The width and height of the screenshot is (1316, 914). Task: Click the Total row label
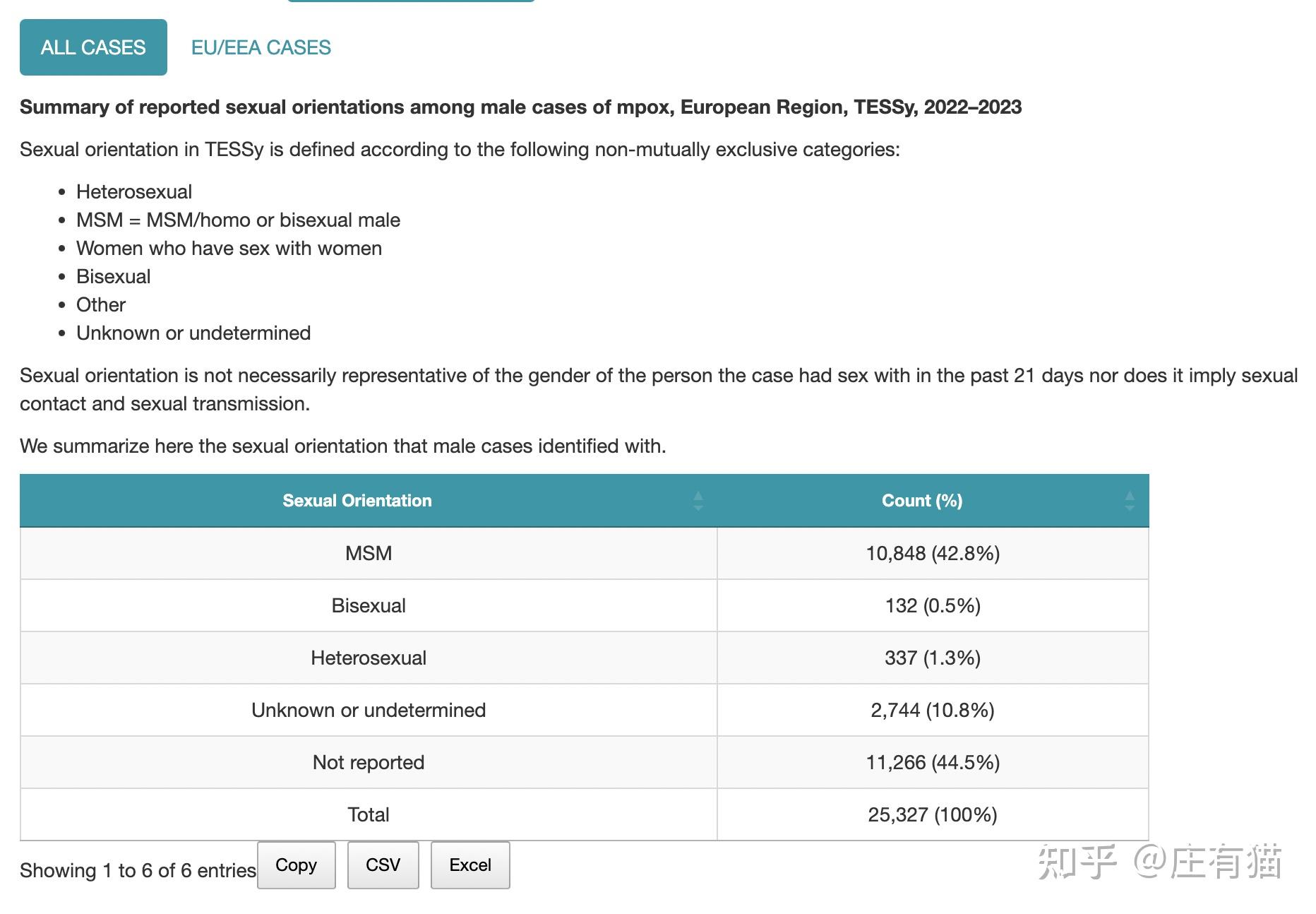coord(369,814)
